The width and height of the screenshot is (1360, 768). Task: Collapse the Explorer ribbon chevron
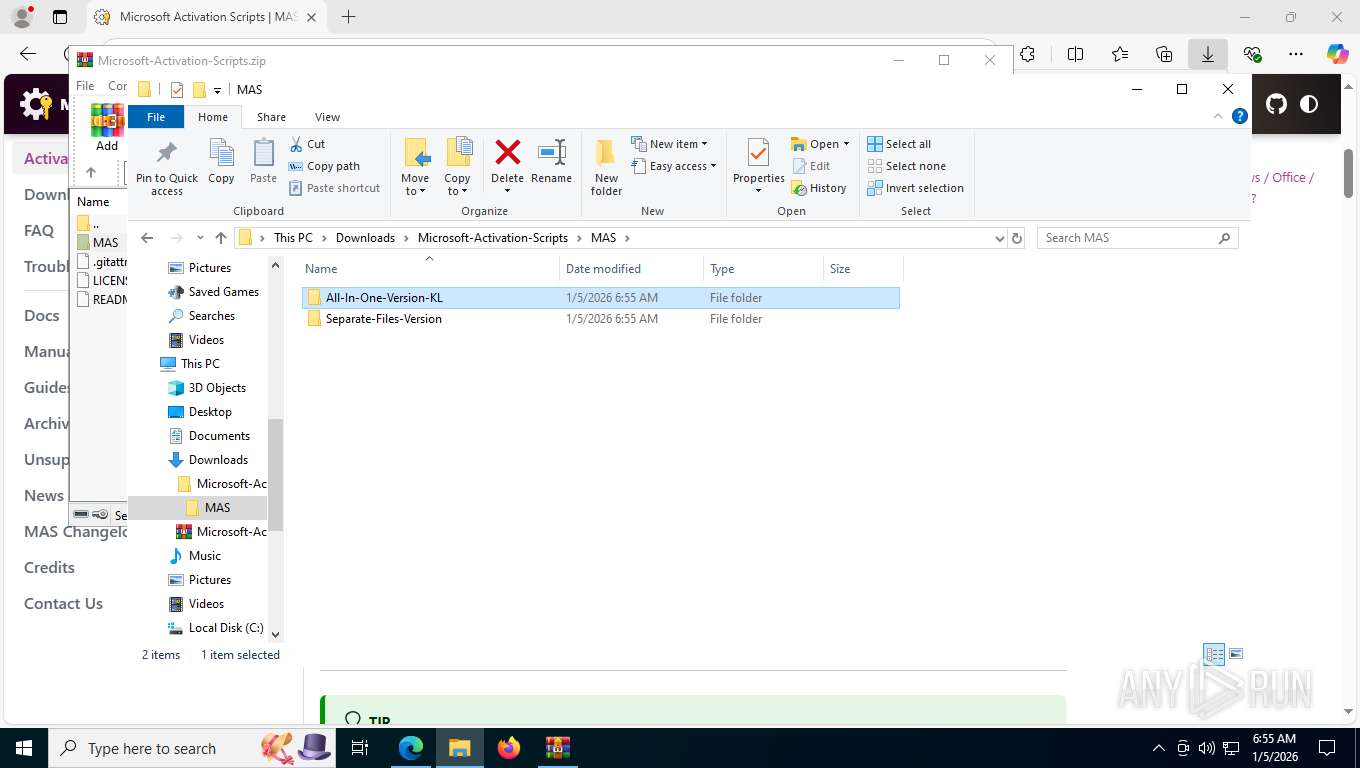(1218, 116)
